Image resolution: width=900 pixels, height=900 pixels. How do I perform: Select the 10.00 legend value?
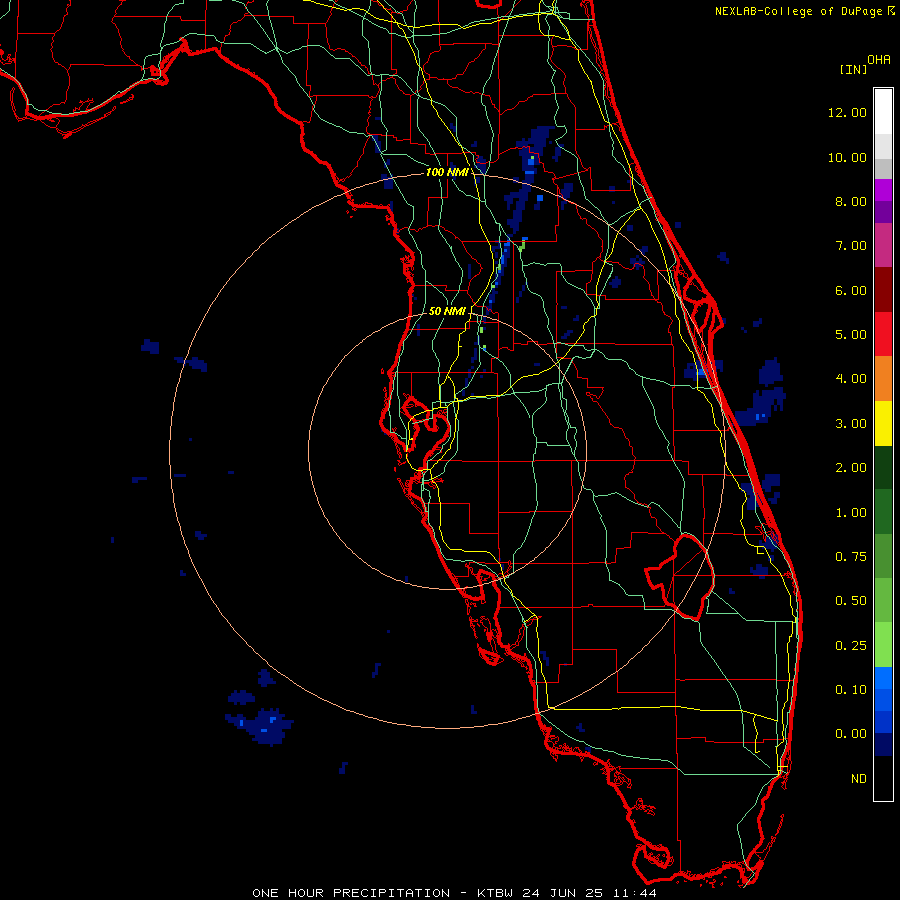(x=847, y=157)
